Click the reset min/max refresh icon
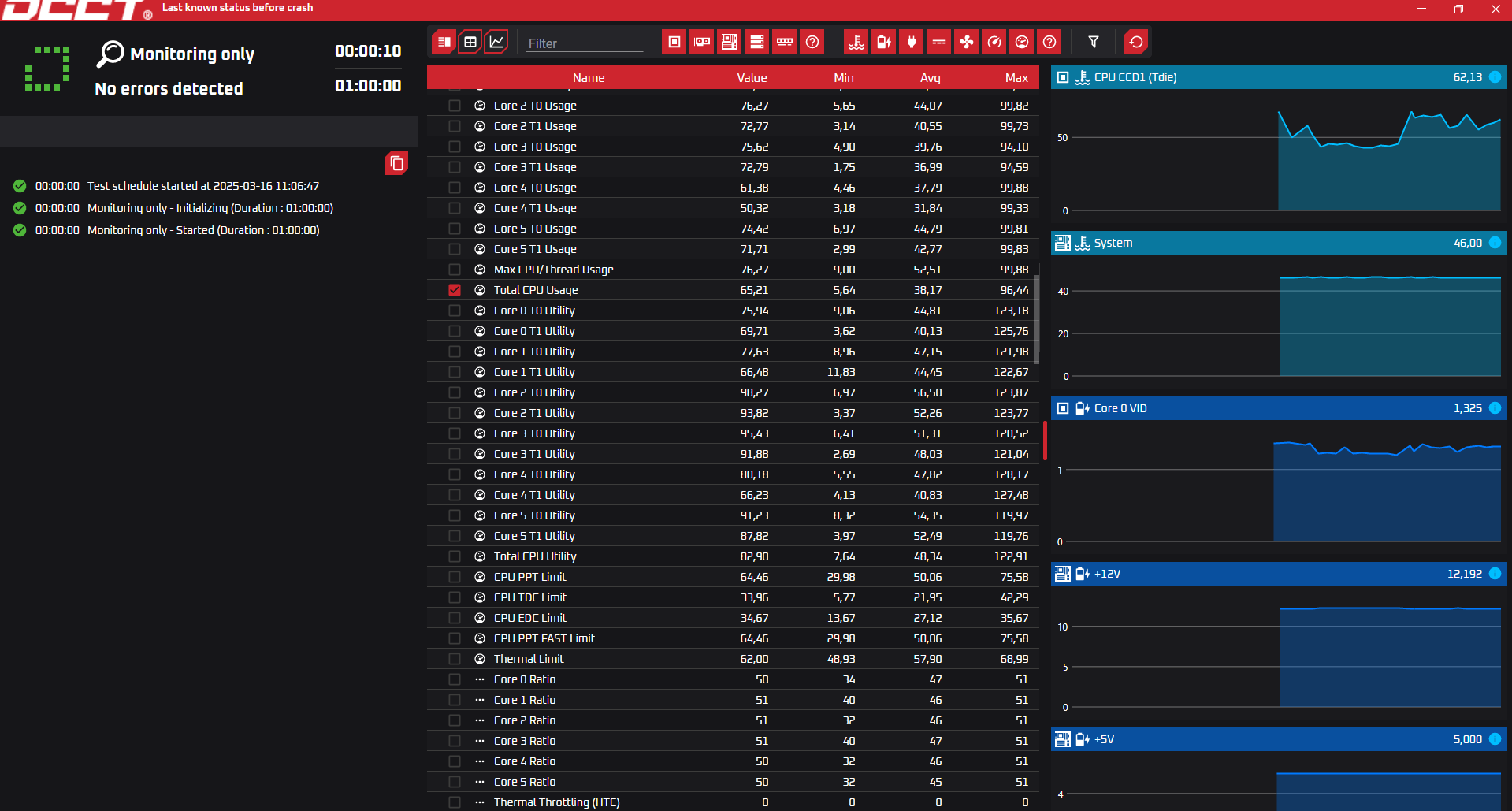Viewport: 1512px width, 811px height. pos(1136,42)
